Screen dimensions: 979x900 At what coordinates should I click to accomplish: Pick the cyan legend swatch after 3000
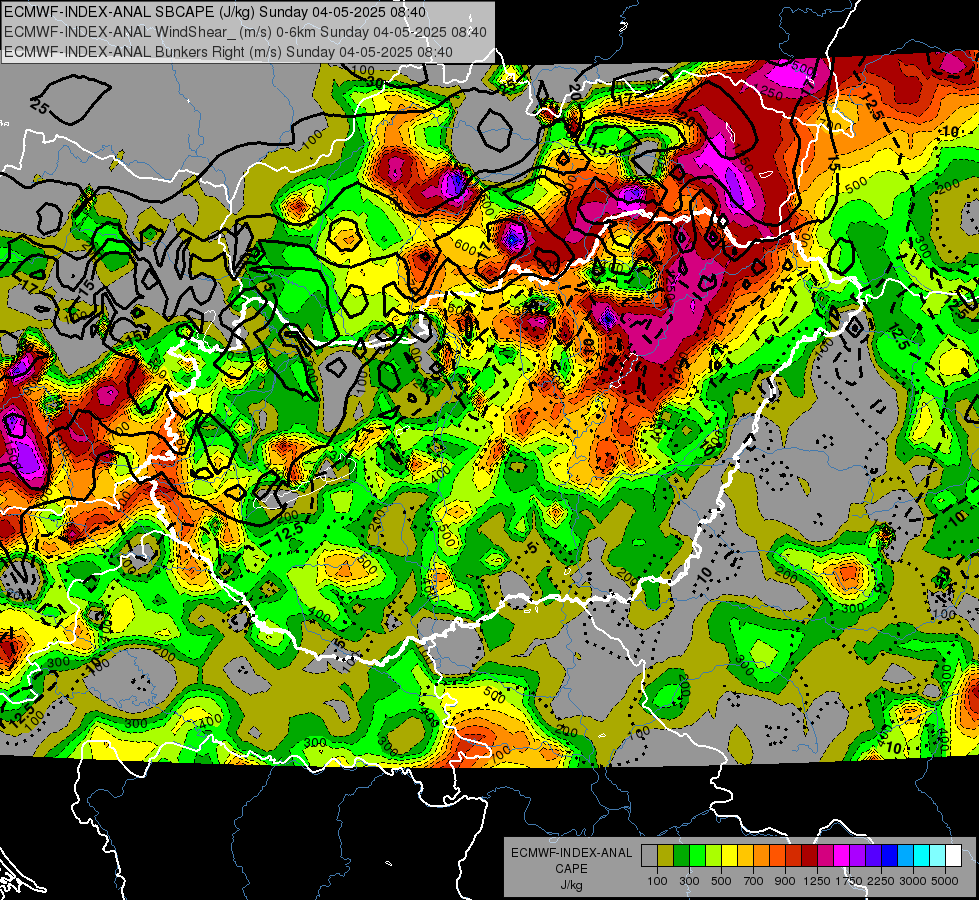pyautogui.click(x=922, y=856)
